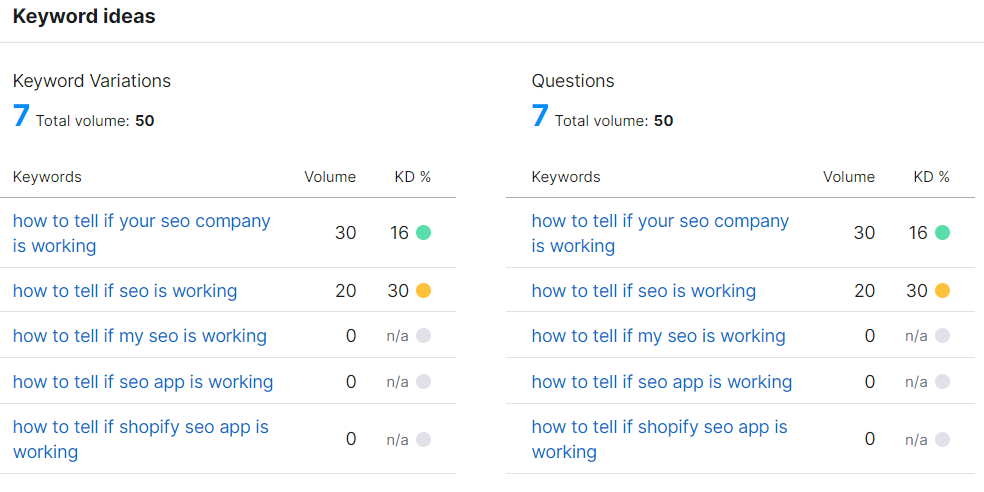Click the Keyword ideas heading

(x=84, y=17)
